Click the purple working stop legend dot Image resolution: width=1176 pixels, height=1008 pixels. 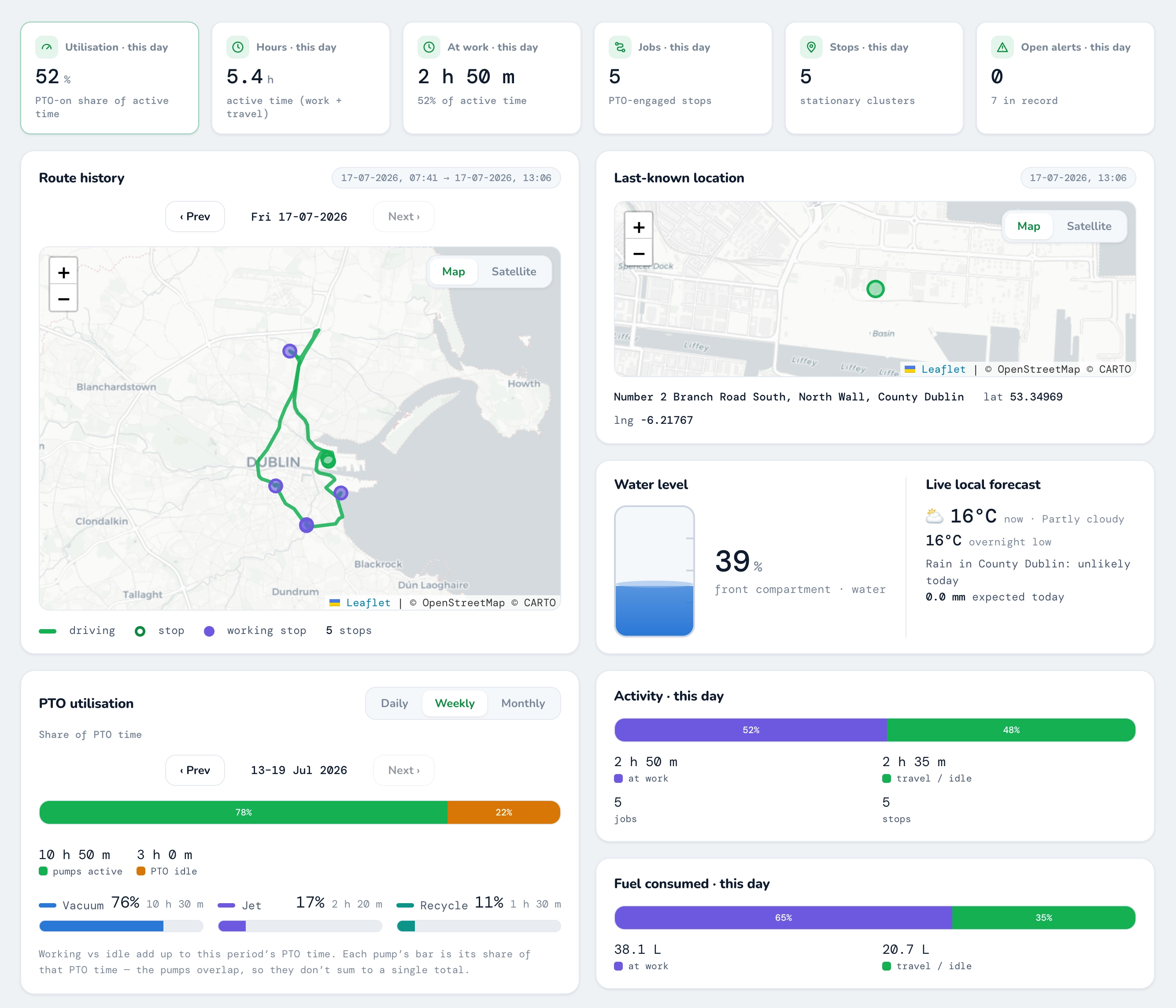pyautogui.click(x=209, y=631)
